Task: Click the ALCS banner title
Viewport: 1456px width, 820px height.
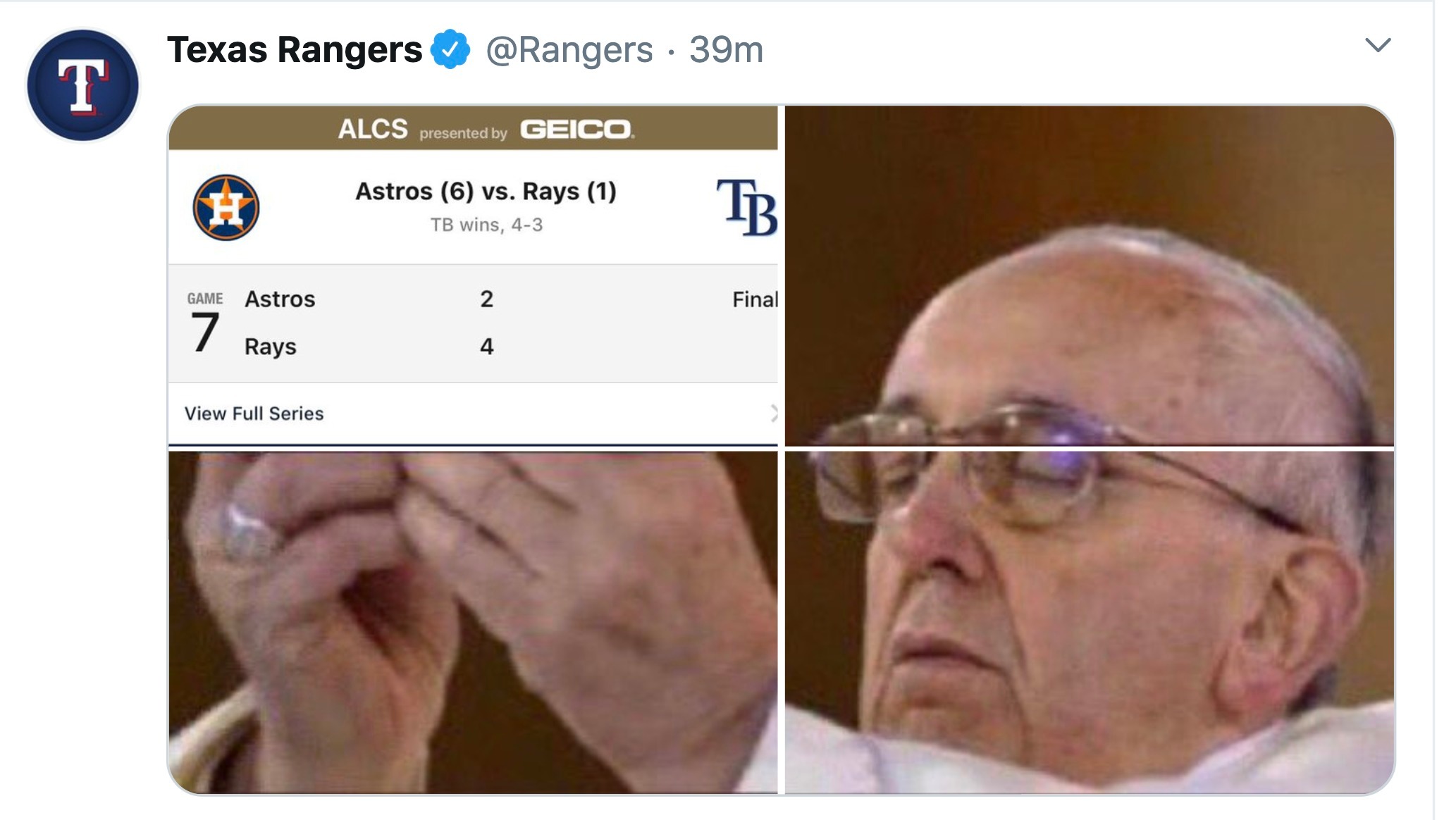Action: tap(373, 130)
